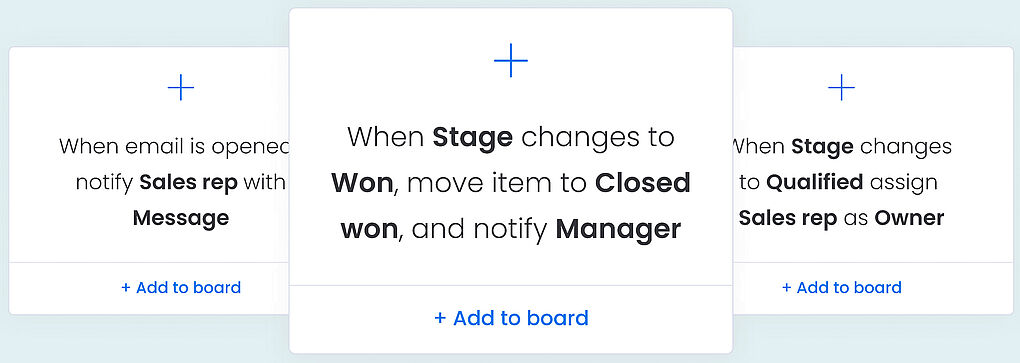Add the Qualified assign recipe to board
This screenshot has width=1020, height=363.
[841, 288]
